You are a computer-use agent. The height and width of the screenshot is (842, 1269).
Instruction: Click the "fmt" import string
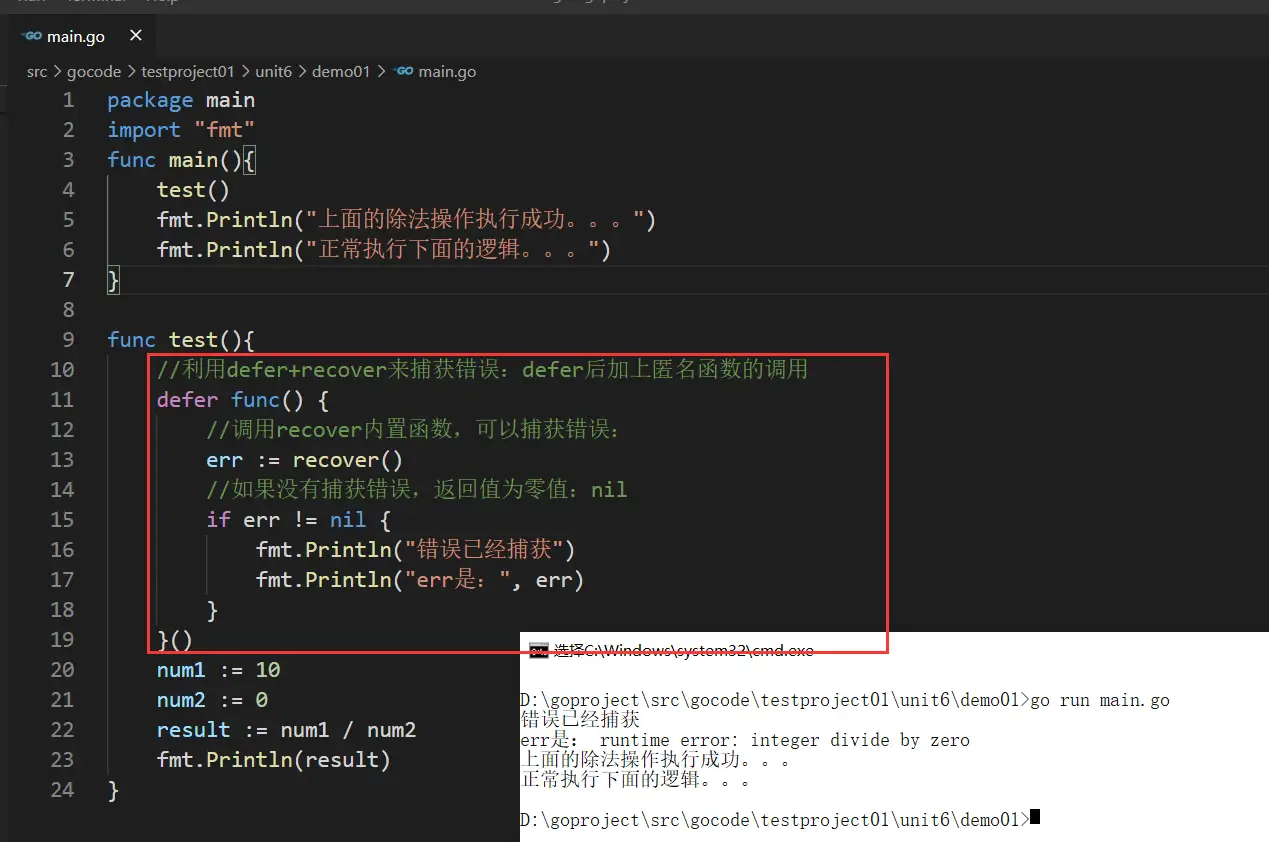coord(224,129)
